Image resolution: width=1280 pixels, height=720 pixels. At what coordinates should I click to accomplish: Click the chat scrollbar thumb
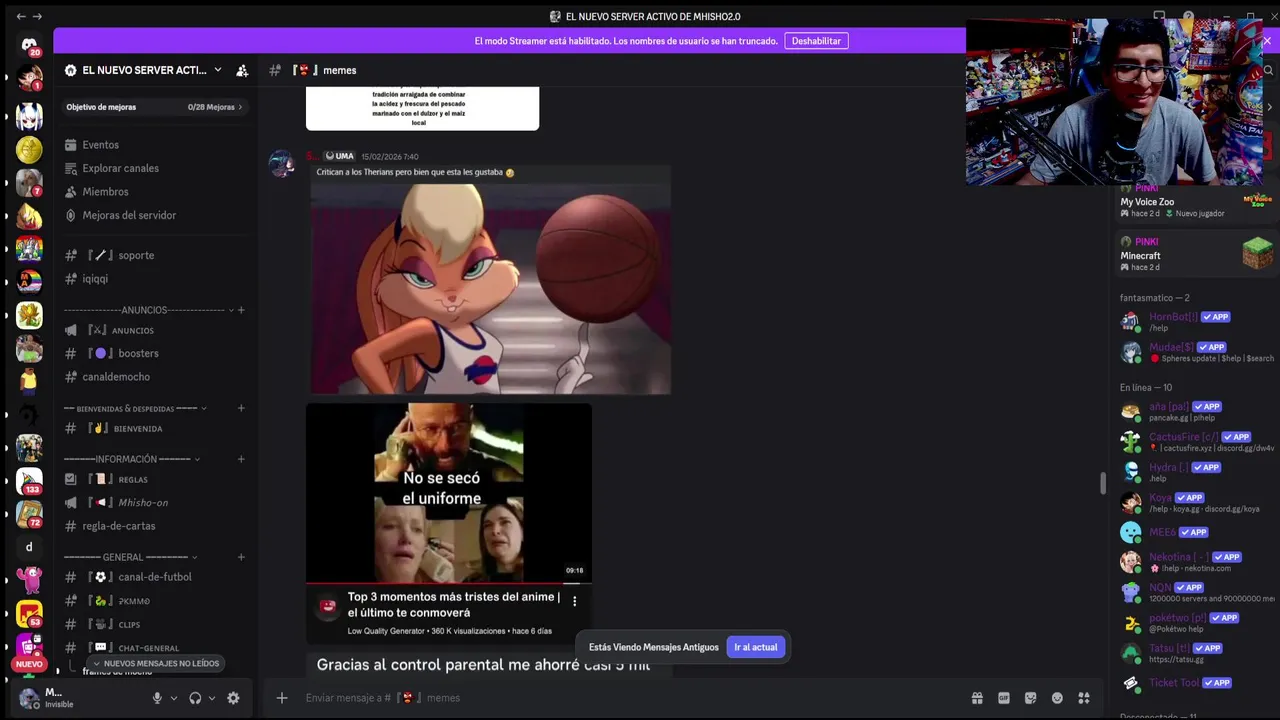(1104, 483)
